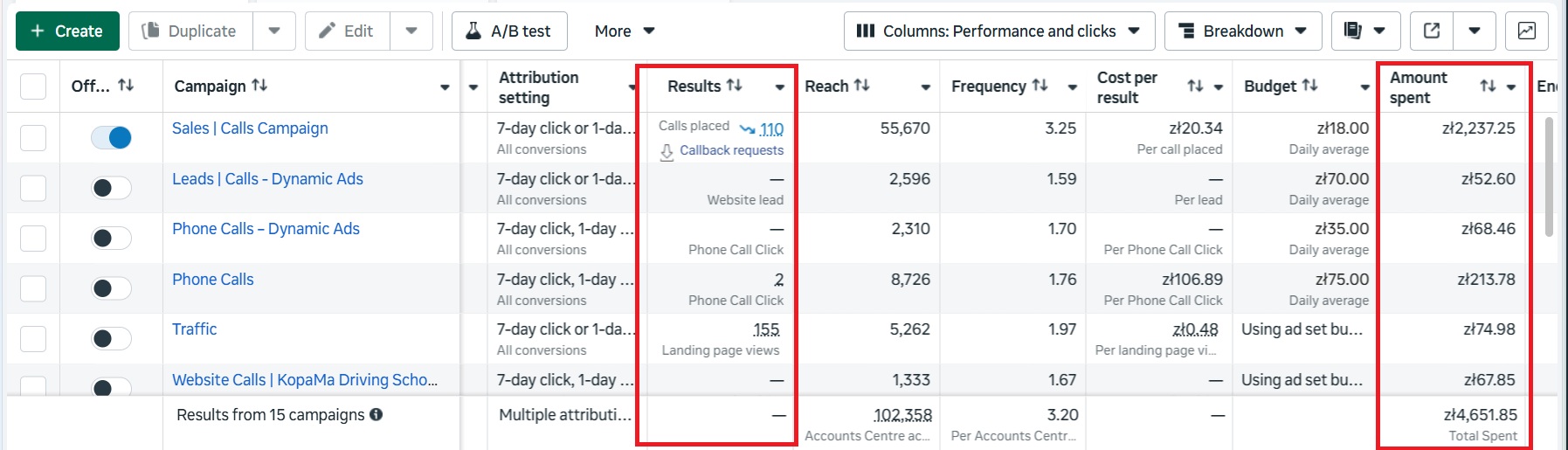Viewport: 1568px width, 450px height.
Task: Open the More menu
Action: coord(624,31)
